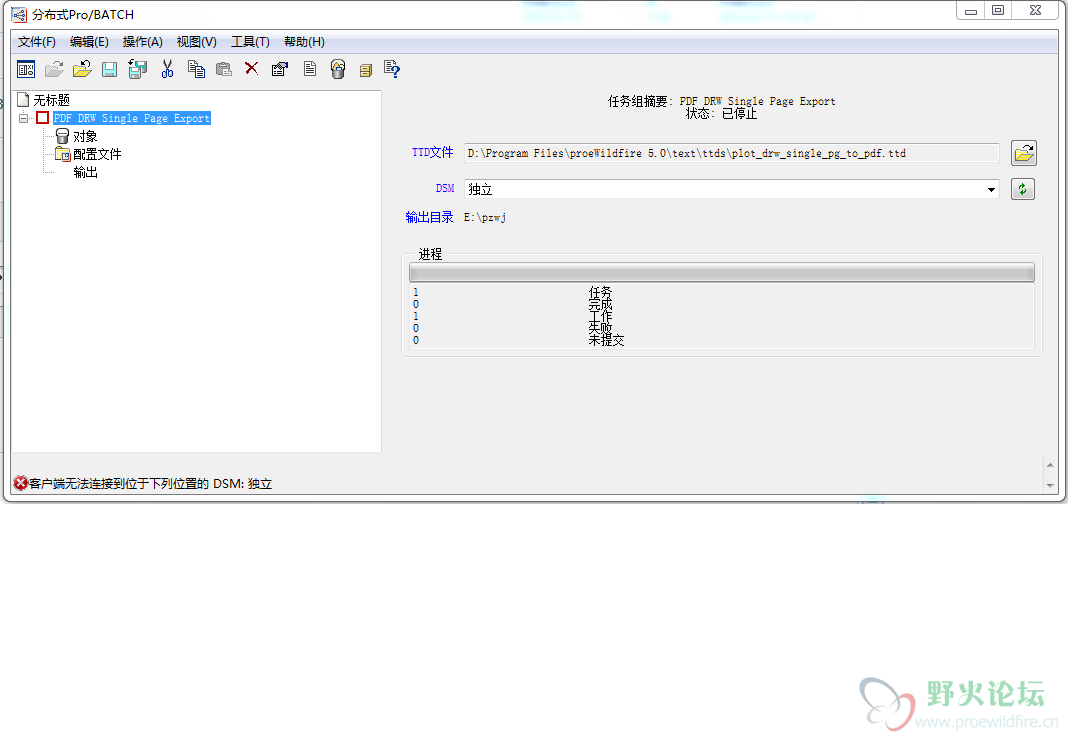The width and height of the screenshot is (1068, 740).
Task: Click the app icon in the title bar
Action: (19, 14)
